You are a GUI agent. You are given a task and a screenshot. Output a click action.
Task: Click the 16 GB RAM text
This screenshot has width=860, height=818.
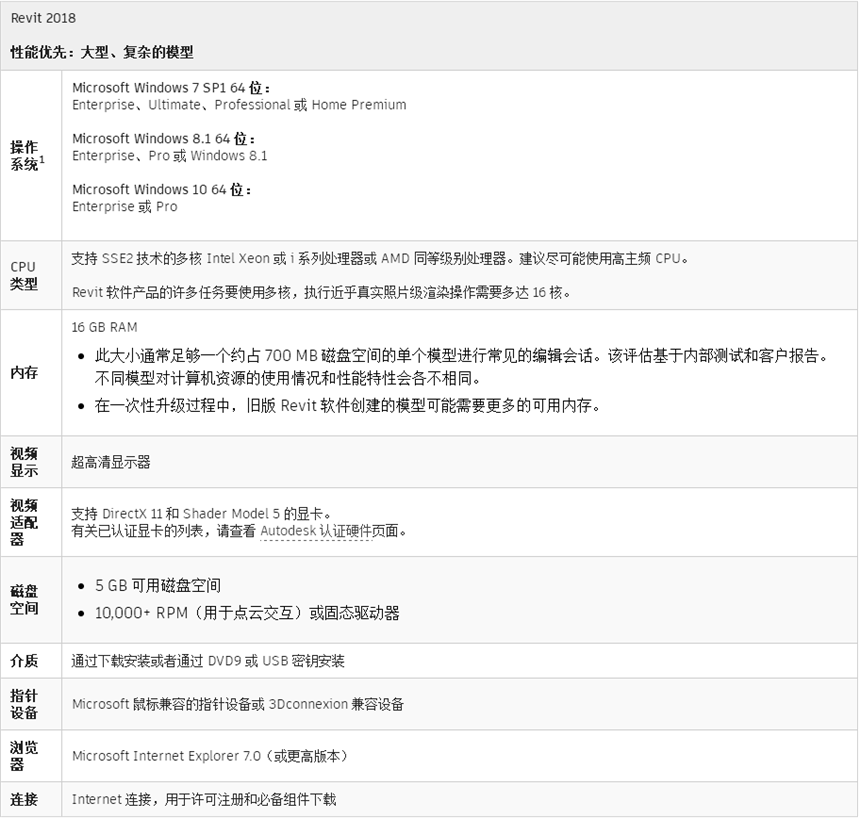(x=105, y=327)
